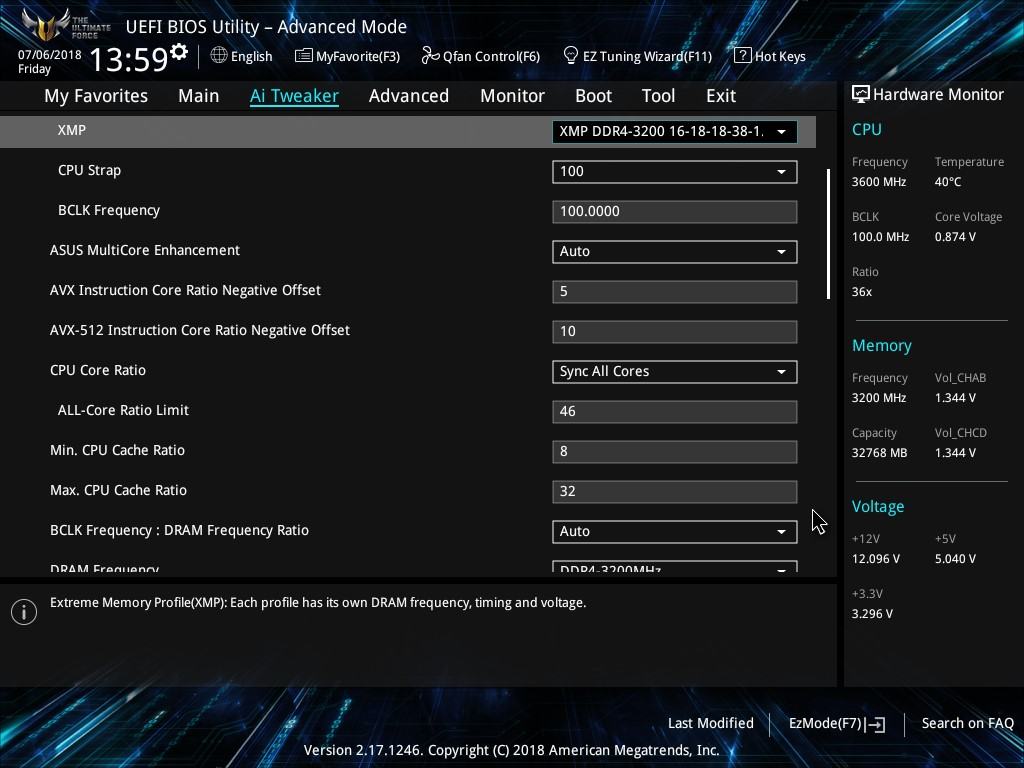Screen dimensions: 1024x768
Task: Click the +3.3V reading 3.296 V
Action: pos(872,613)
